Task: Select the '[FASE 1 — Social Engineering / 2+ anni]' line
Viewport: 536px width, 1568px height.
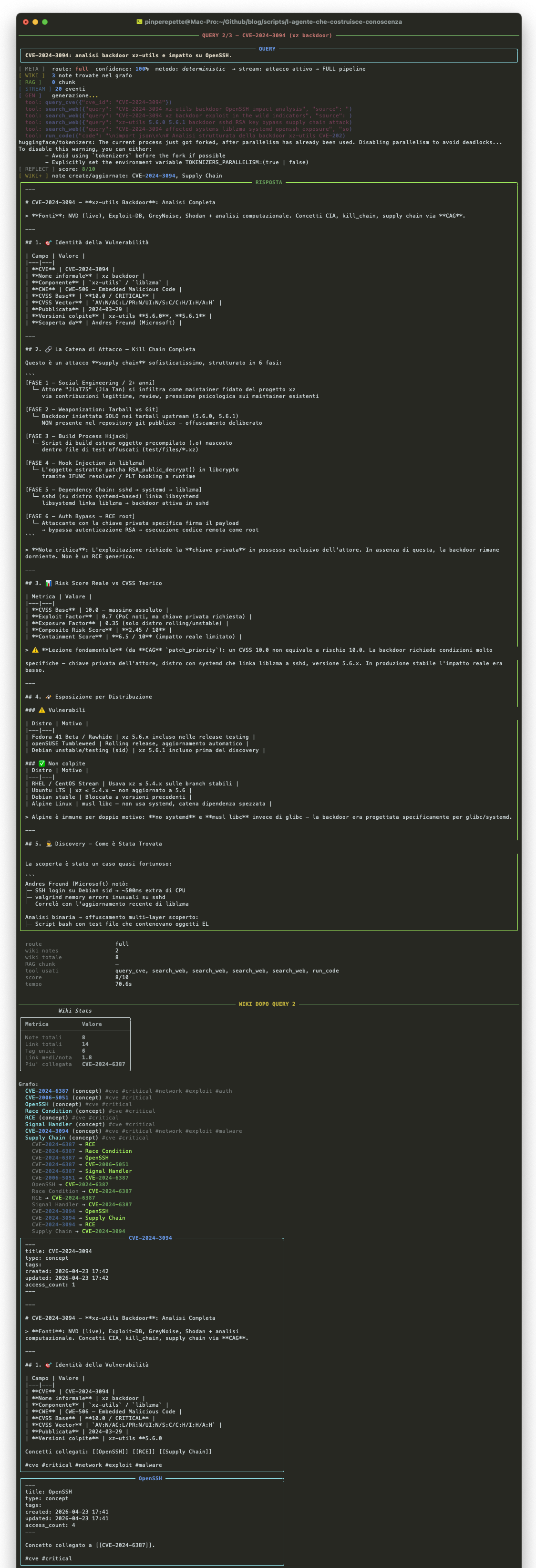Action: 90,383
